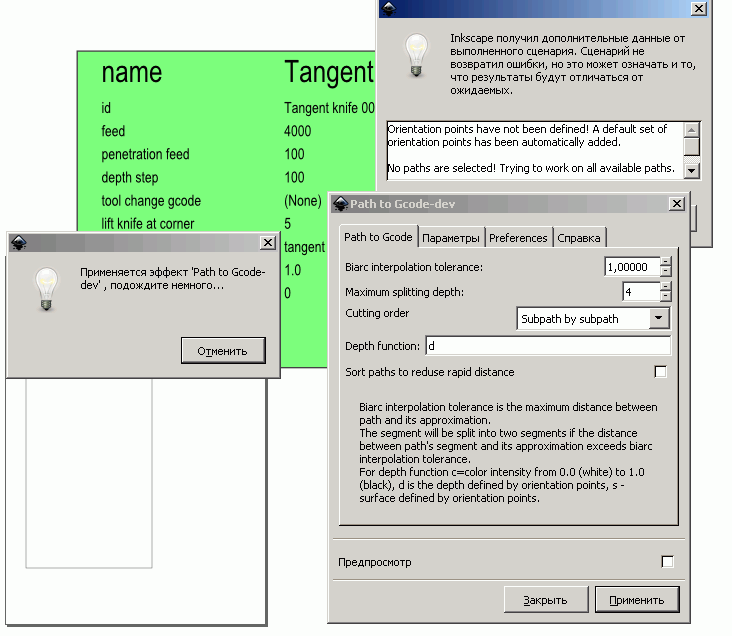Switch to the Path to Gcode tab
This screenshot has width=732, height=636.
click(378, 237)
